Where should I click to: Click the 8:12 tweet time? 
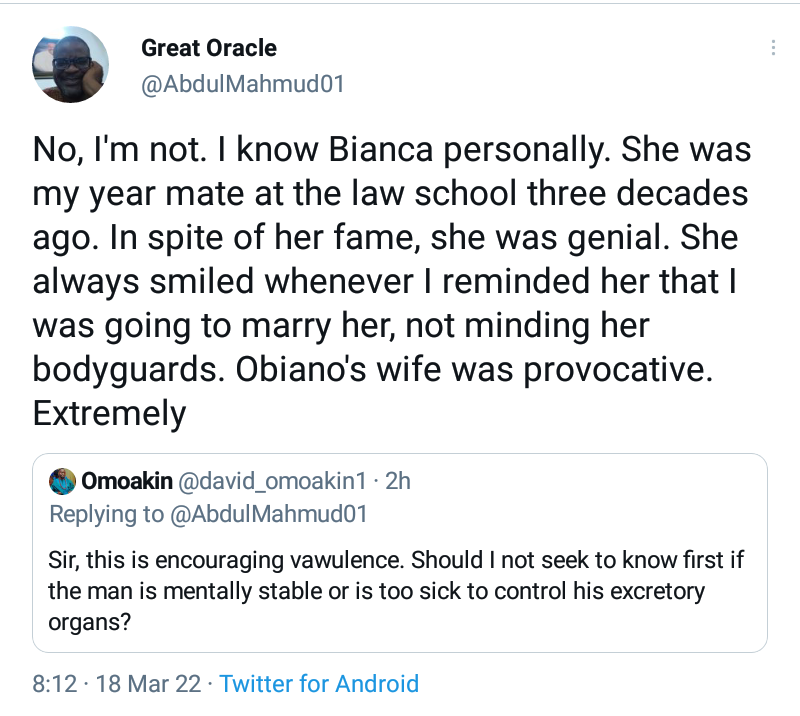(x=54, y=684)
